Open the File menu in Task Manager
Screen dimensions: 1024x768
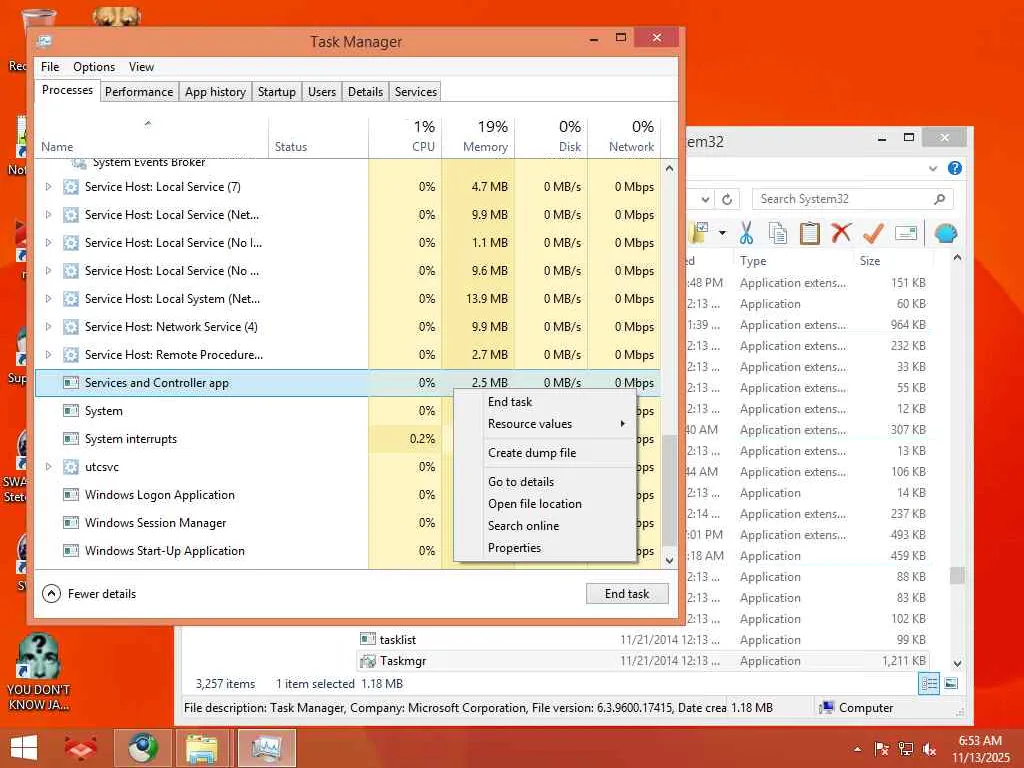(50, 67)
